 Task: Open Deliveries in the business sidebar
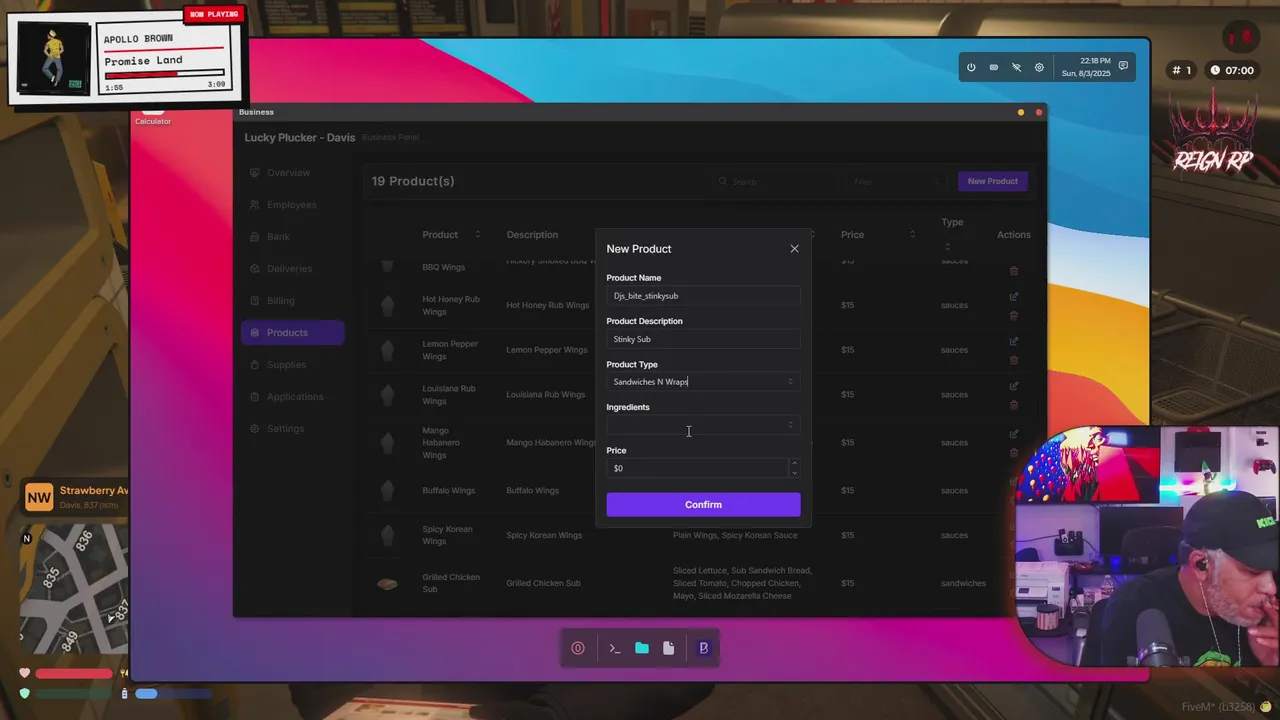pyautogui.click(x=292, y=269)
